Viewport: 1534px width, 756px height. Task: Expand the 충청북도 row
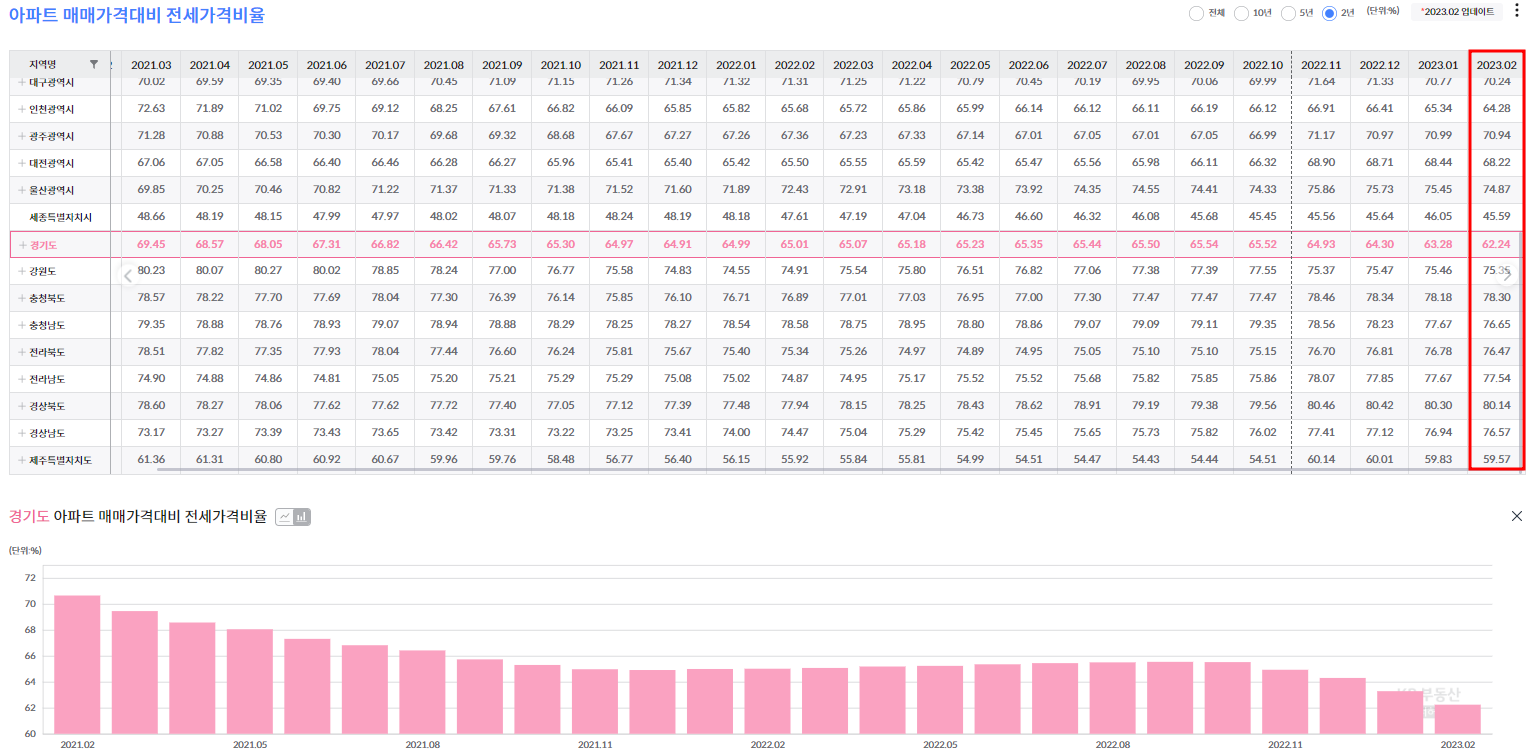pos(22,298)
